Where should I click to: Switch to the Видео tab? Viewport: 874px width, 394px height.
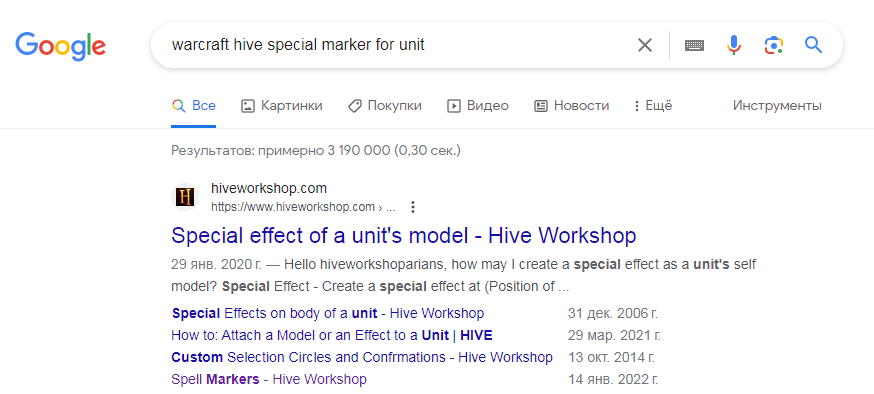(x=478, y=106)
